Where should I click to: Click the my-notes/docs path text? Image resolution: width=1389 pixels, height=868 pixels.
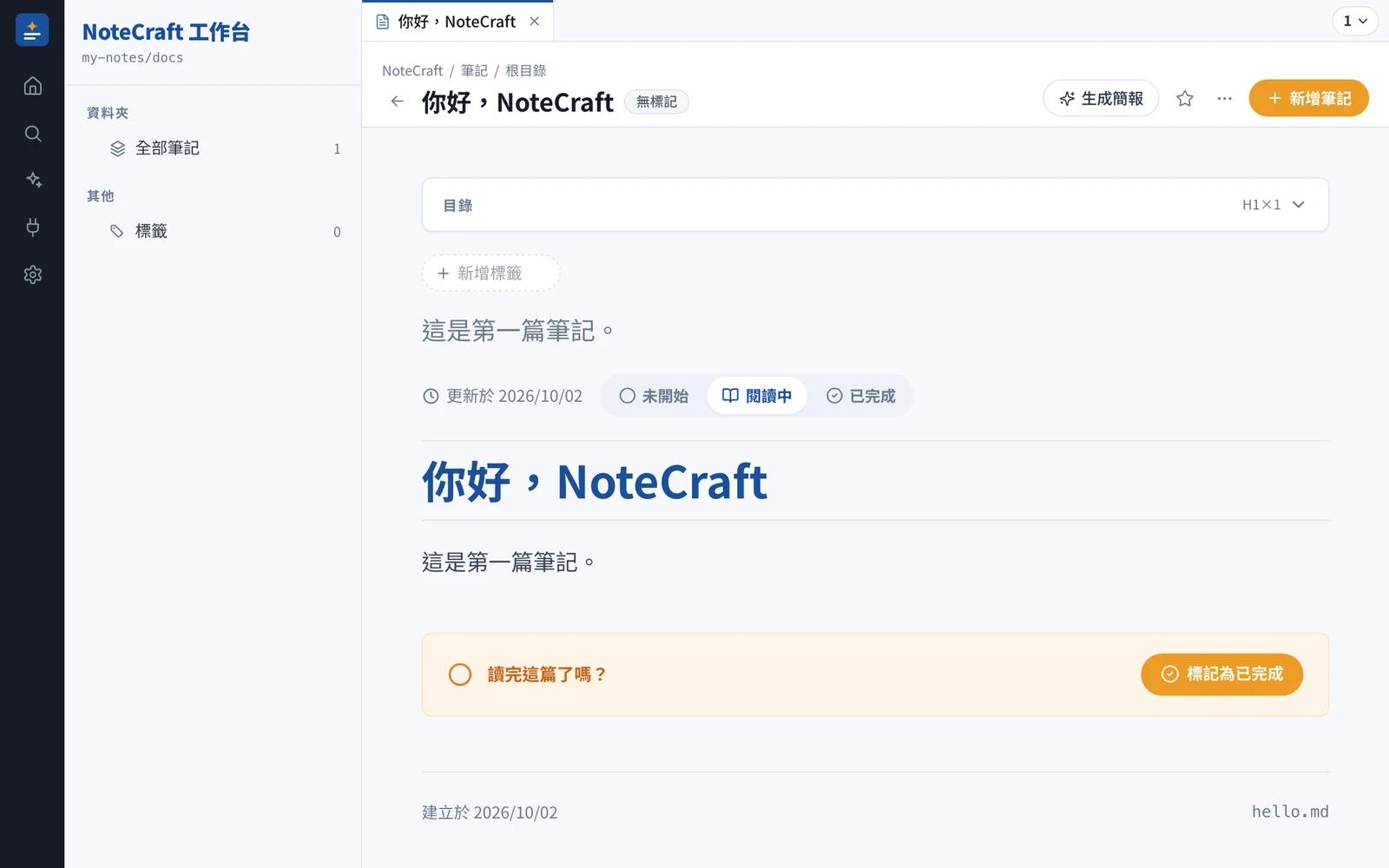coord(133,58)
